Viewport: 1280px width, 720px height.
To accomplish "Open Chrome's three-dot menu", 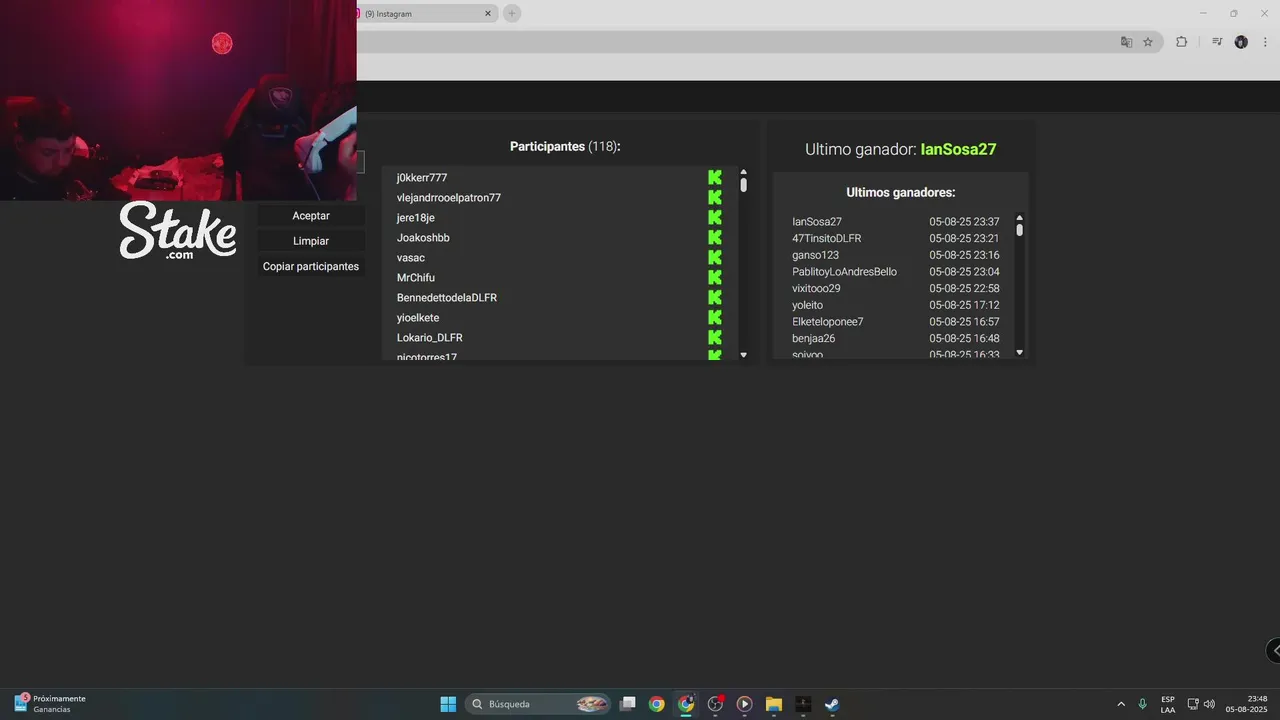I will [x=1265, y=42].
